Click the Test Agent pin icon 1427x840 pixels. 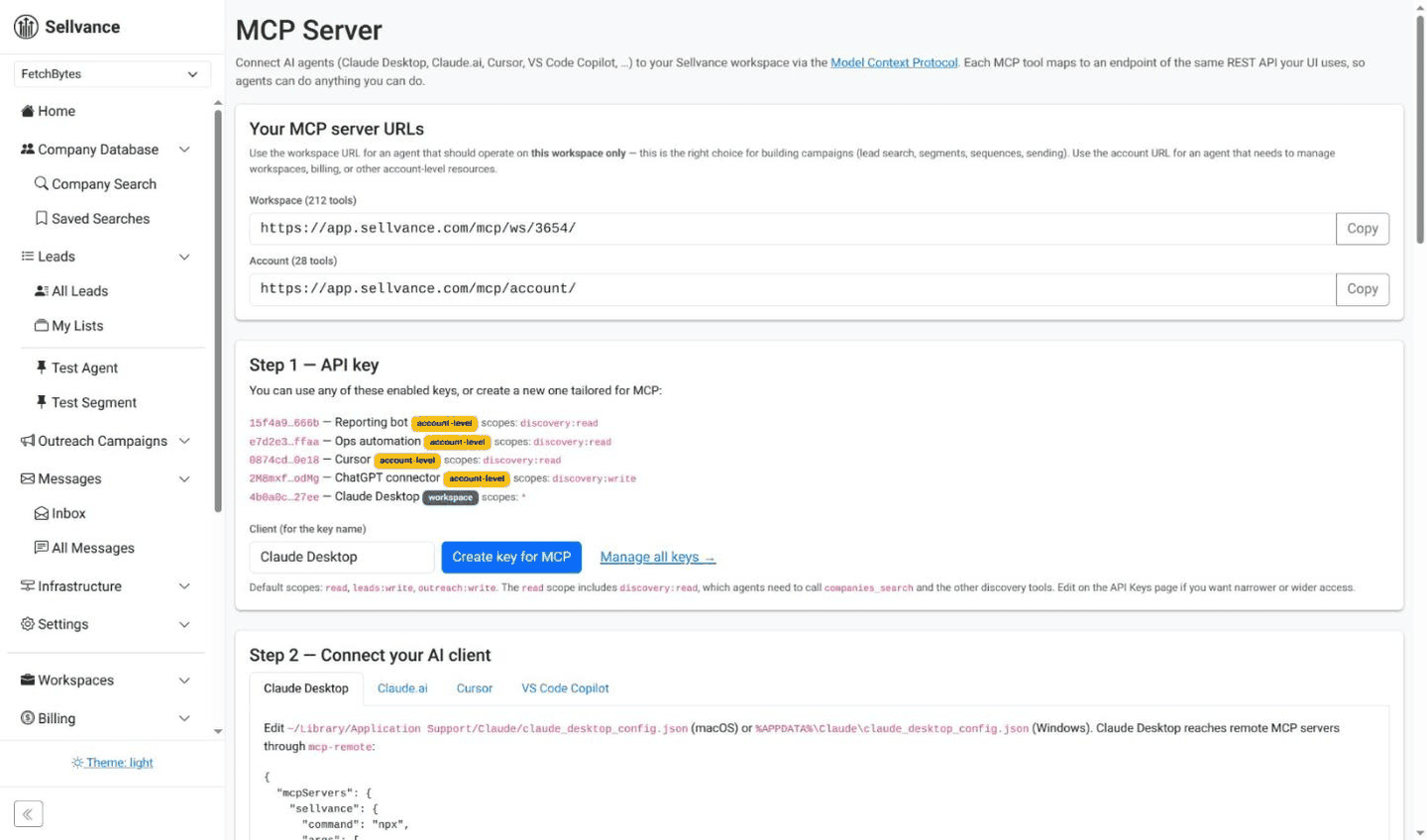click(x=42, y=367)
